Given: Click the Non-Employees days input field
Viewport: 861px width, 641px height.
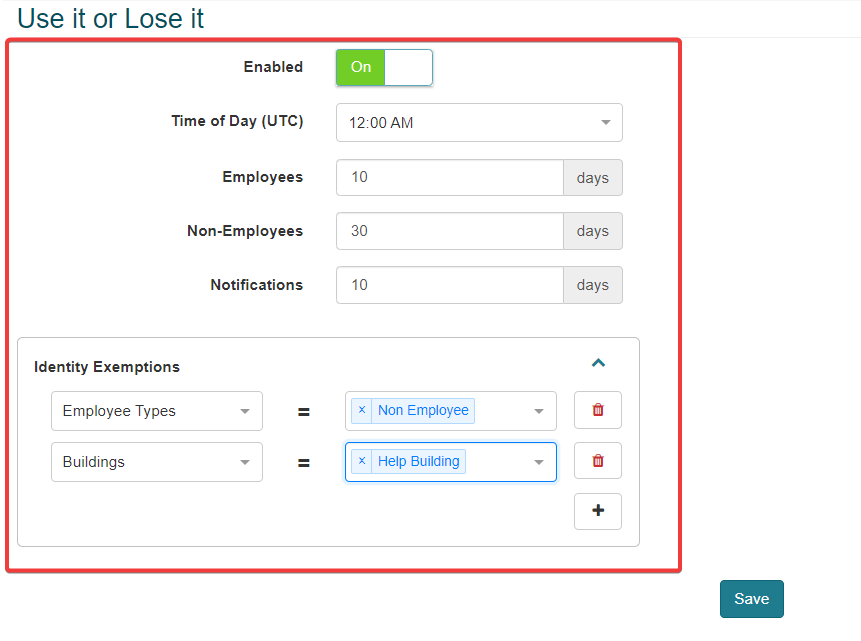Looking at the screenshot, I should [x=450, y=231].
